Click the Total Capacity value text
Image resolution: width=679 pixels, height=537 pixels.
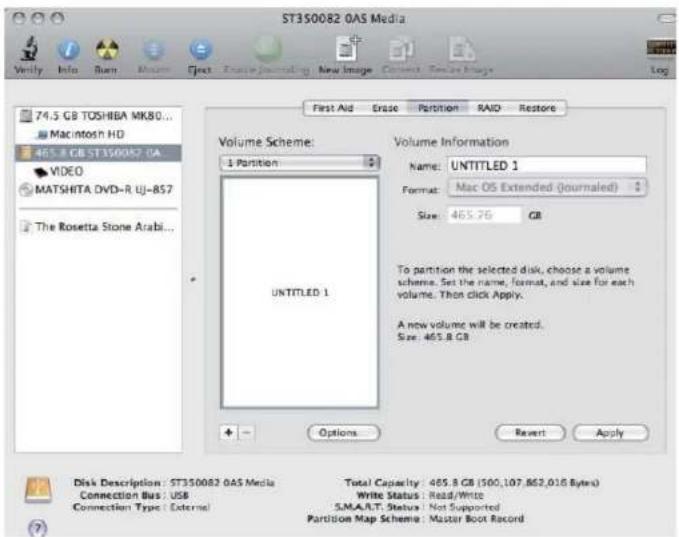(x=514, y=482)
